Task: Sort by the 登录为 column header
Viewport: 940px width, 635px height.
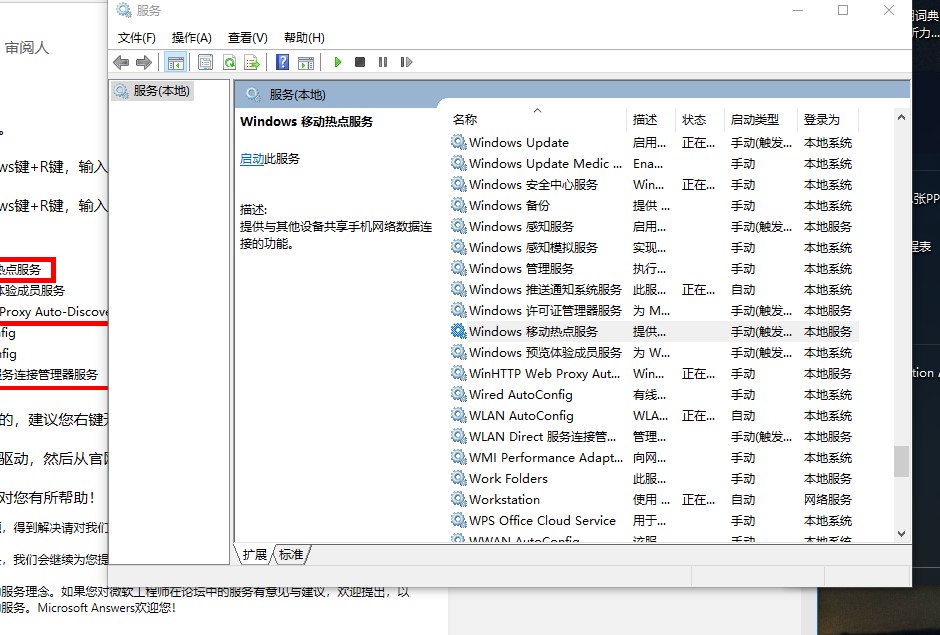Action: pos(828,119)
